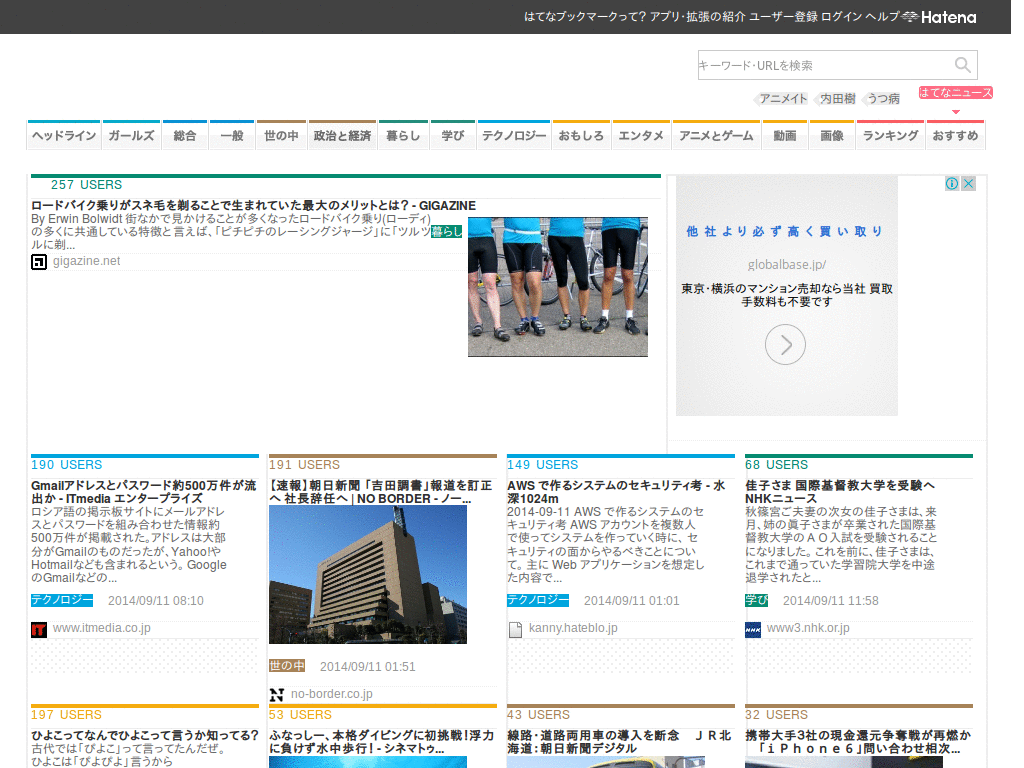Click the ad's circular arrow button

click(785, 344)
